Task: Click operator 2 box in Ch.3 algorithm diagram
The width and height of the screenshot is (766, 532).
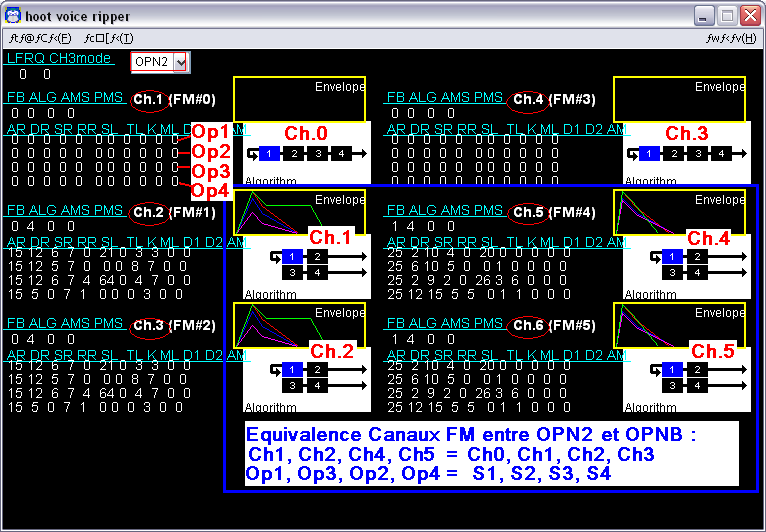Action: coord(674,153)
